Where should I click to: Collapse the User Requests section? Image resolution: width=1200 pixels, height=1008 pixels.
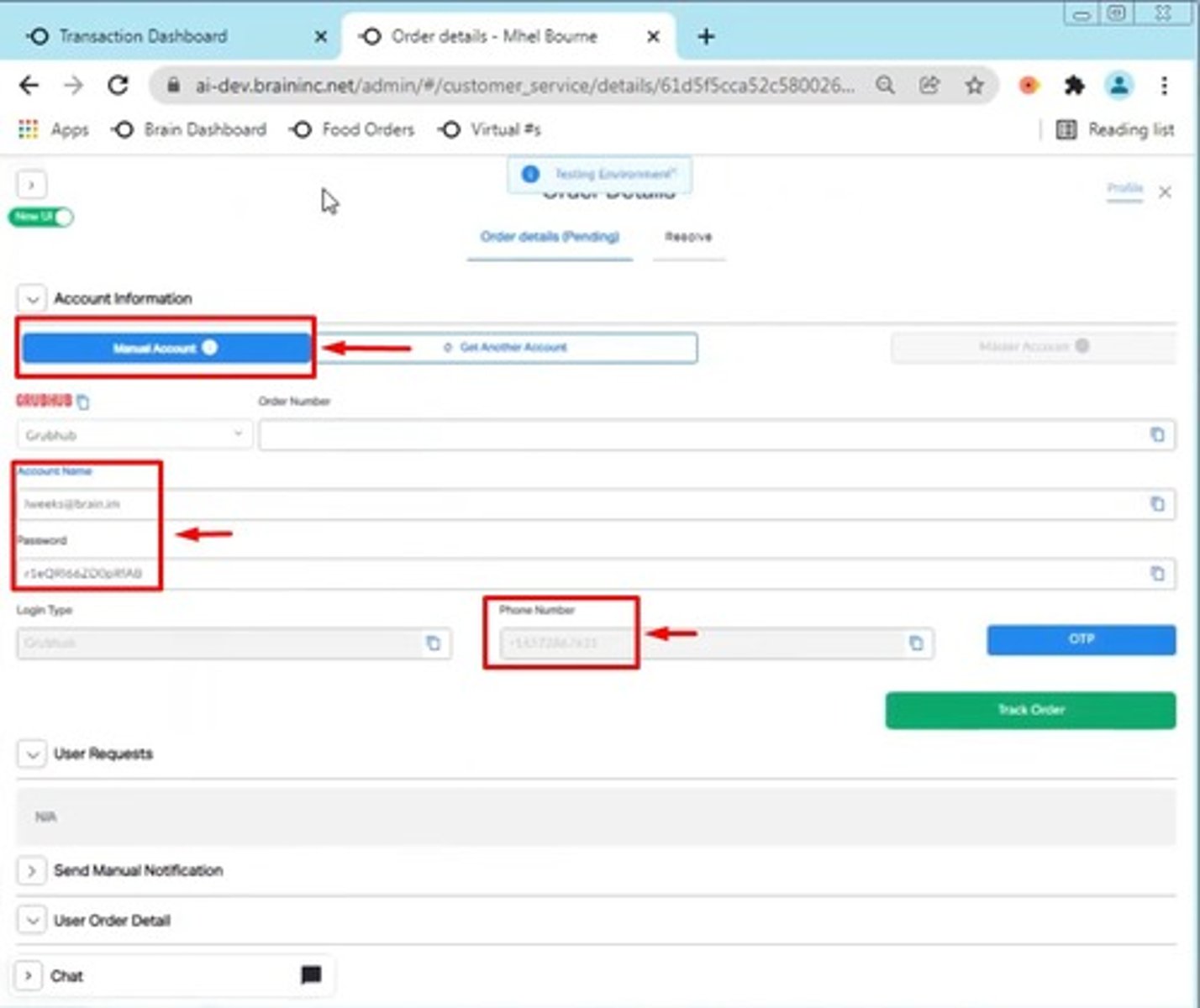tap(31, 753)
